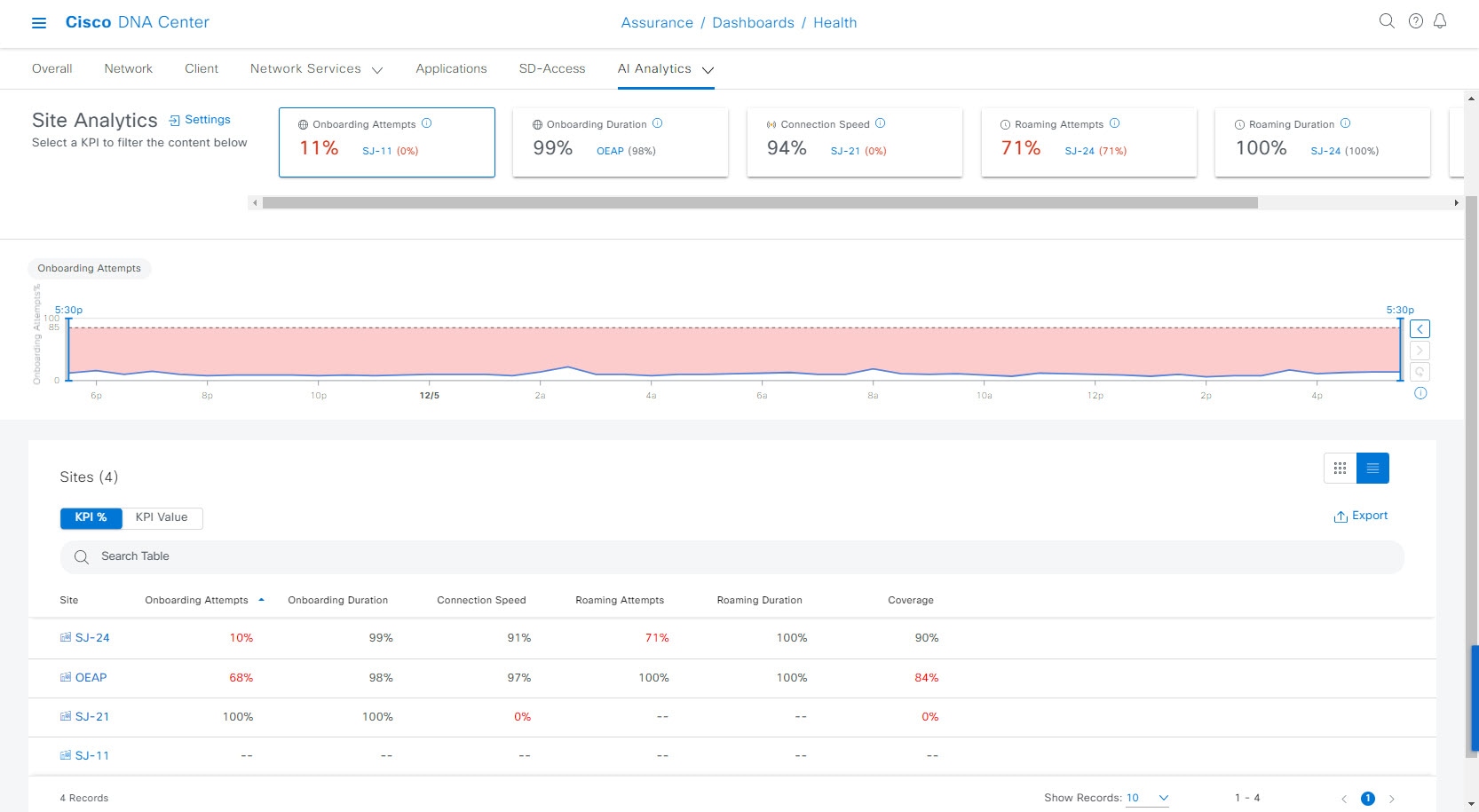Open the hamburger navigation menu
Image resolution: width=1479 pixels, height=812 pixels.
coord(39,23)
